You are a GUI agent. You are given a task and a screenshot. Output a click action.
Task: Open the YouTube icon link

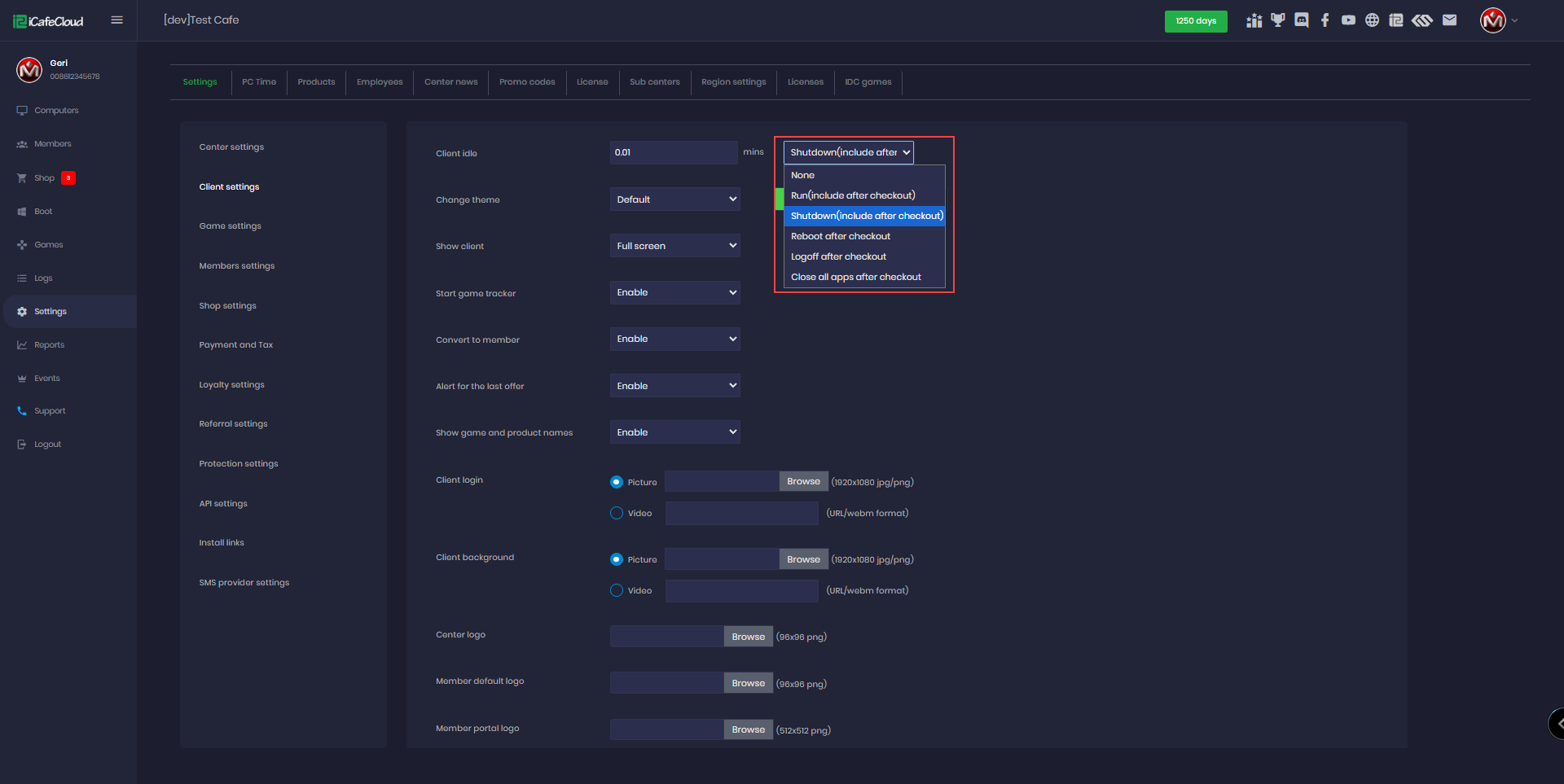point(1349,20)
